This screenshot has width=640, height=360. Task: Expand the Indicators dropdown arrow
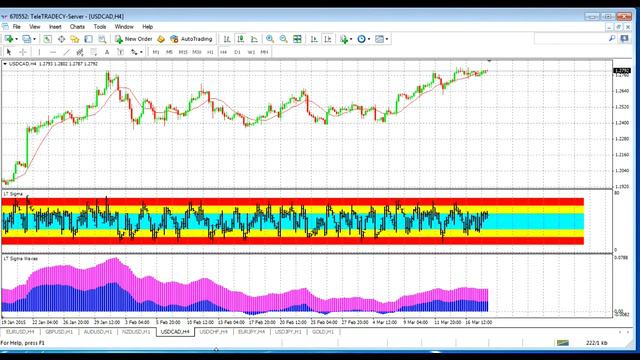(x=351, y=39)
